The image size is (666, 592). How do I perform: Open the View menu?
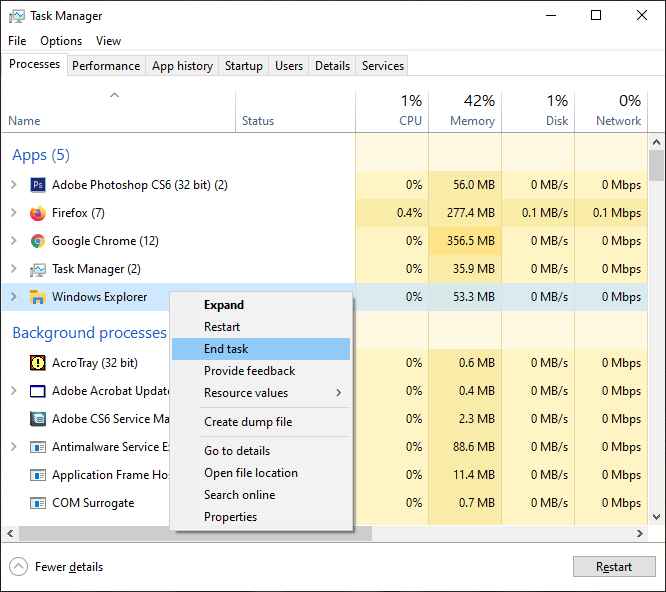[108, 41]
